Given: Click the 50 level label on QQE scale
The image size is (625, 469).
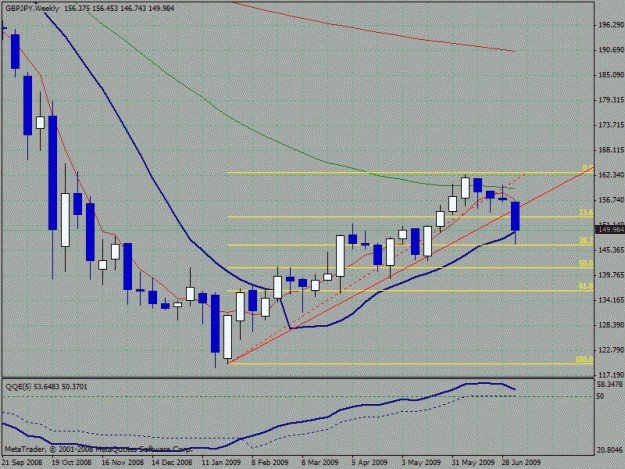Looking at the screenshot, I should [600, 396].
